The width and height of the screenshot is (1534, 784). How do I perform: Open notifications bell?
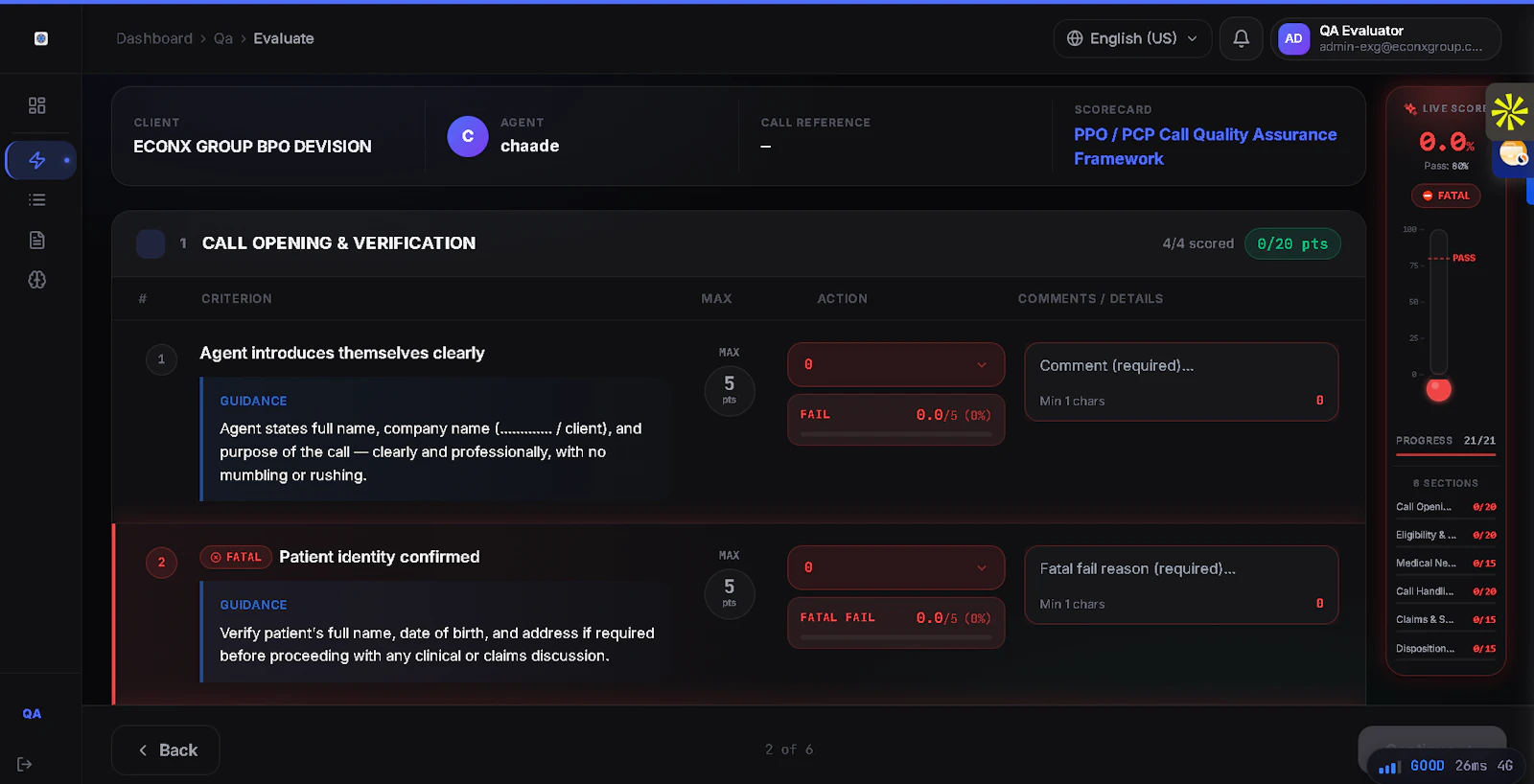click(x=1241, y=38)
